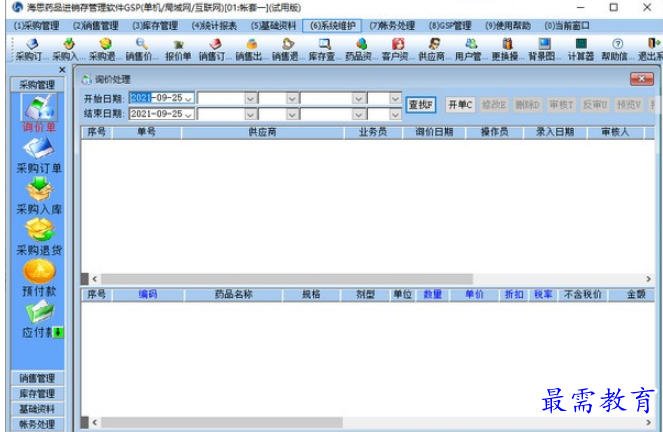The height and width of the screenshot is (432, 663).
Task: Click the 更换操作员 toolbar icon
Action: (507, 49)
